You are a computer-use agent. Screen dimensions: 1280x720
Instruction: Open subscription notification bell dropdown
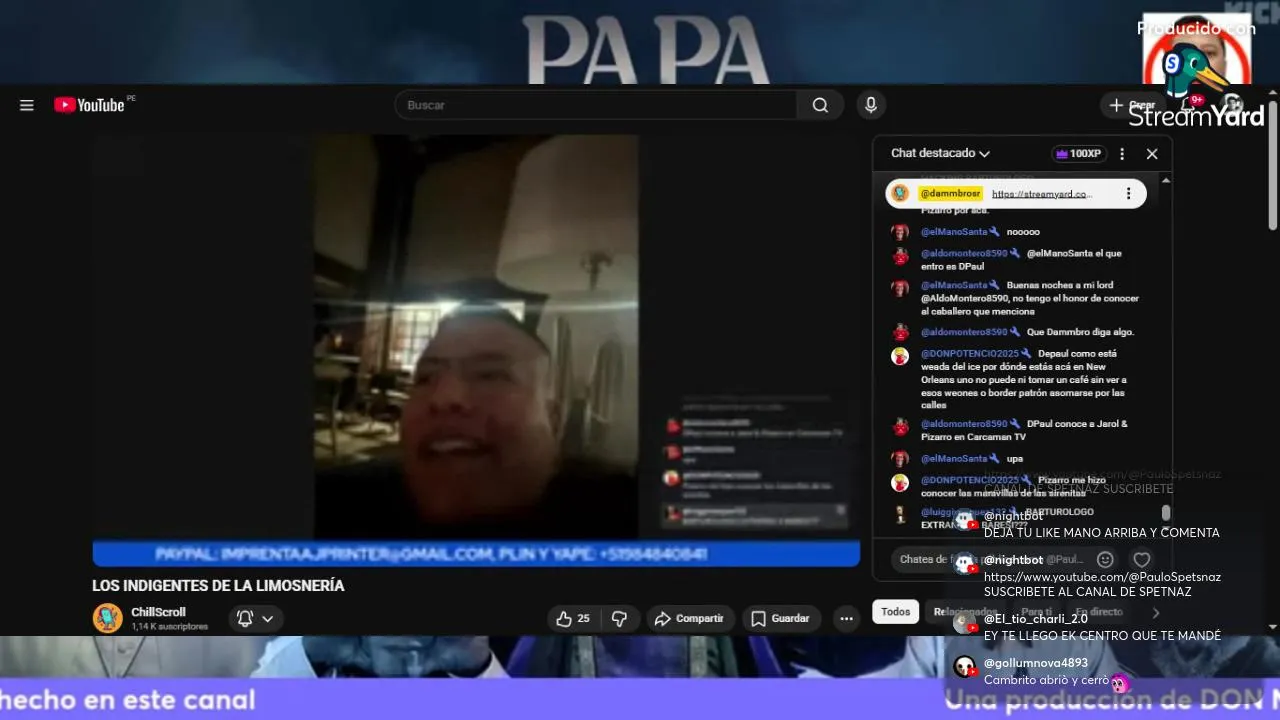[x=256, y=619]
